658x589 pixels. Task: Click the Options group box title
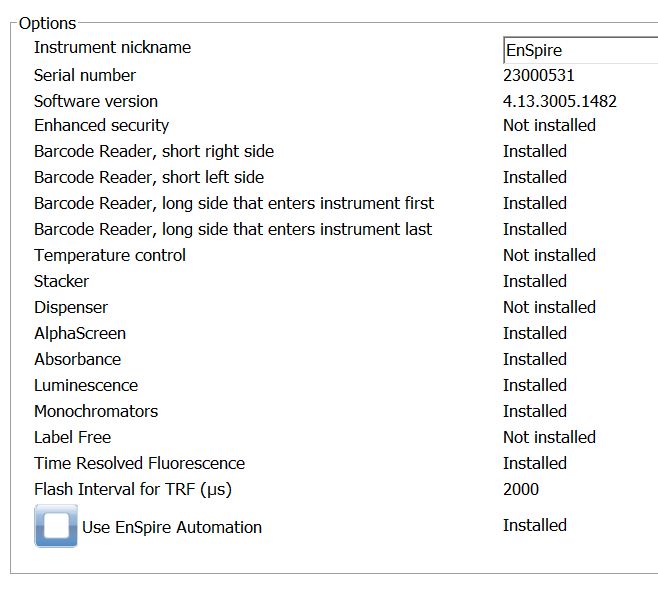click(x=47, y=23)
